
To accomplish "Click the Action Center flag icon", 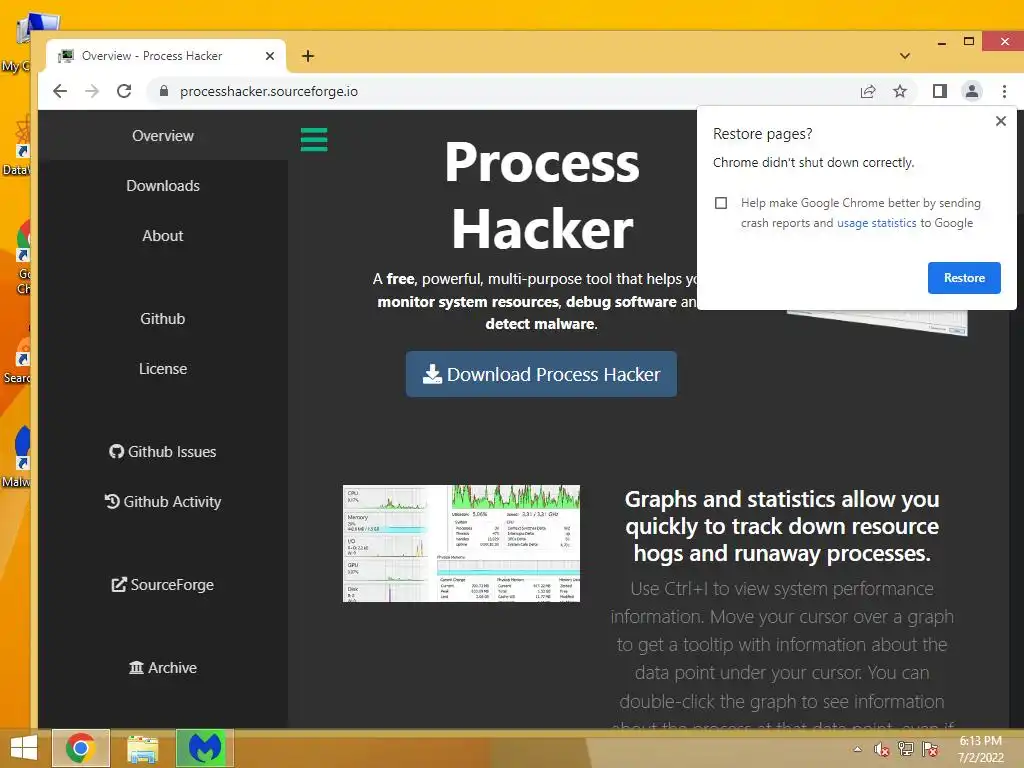I will 930,749.
